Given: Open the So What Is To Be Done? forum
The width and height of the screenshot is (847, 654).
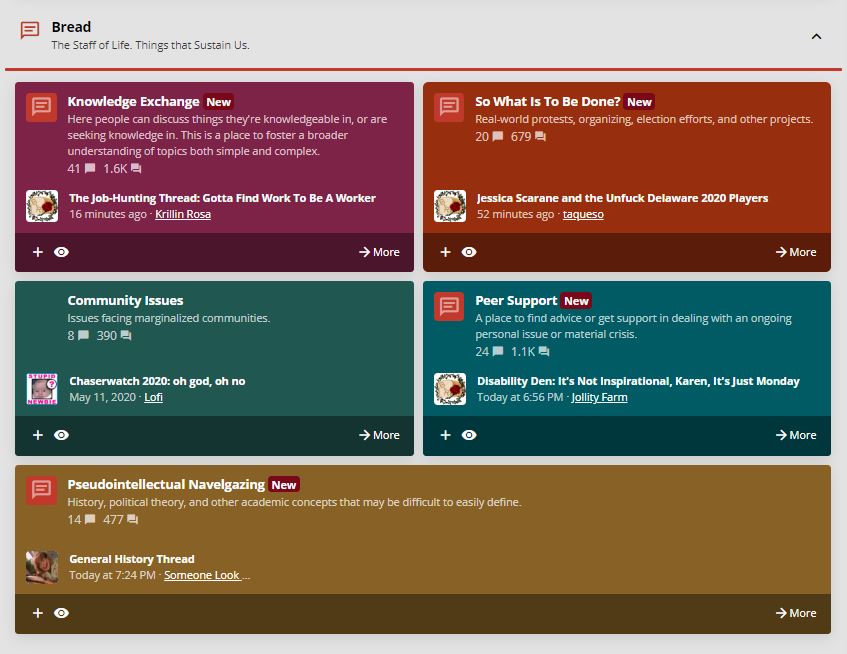Looking at the screenshot, I should click(548, 102).
